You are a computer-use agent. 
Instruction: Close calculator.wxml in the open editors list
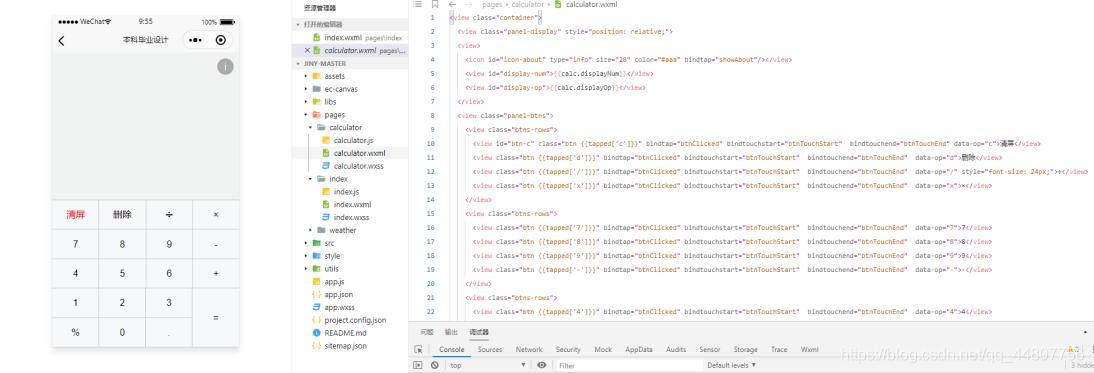[x=307, y=50]
